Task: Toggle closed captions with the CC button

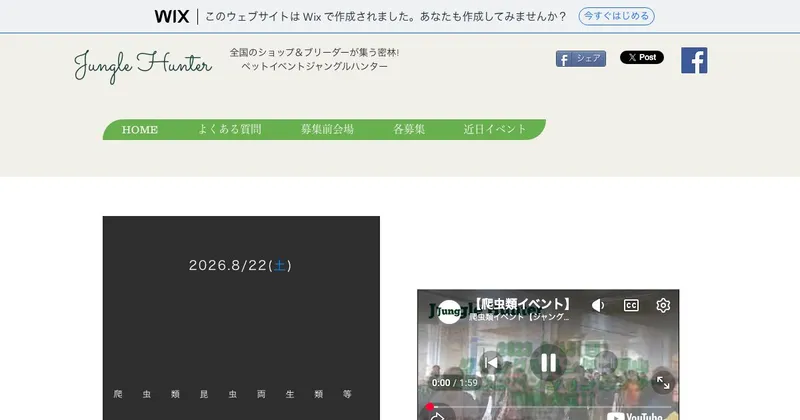Action: (631, 305)
